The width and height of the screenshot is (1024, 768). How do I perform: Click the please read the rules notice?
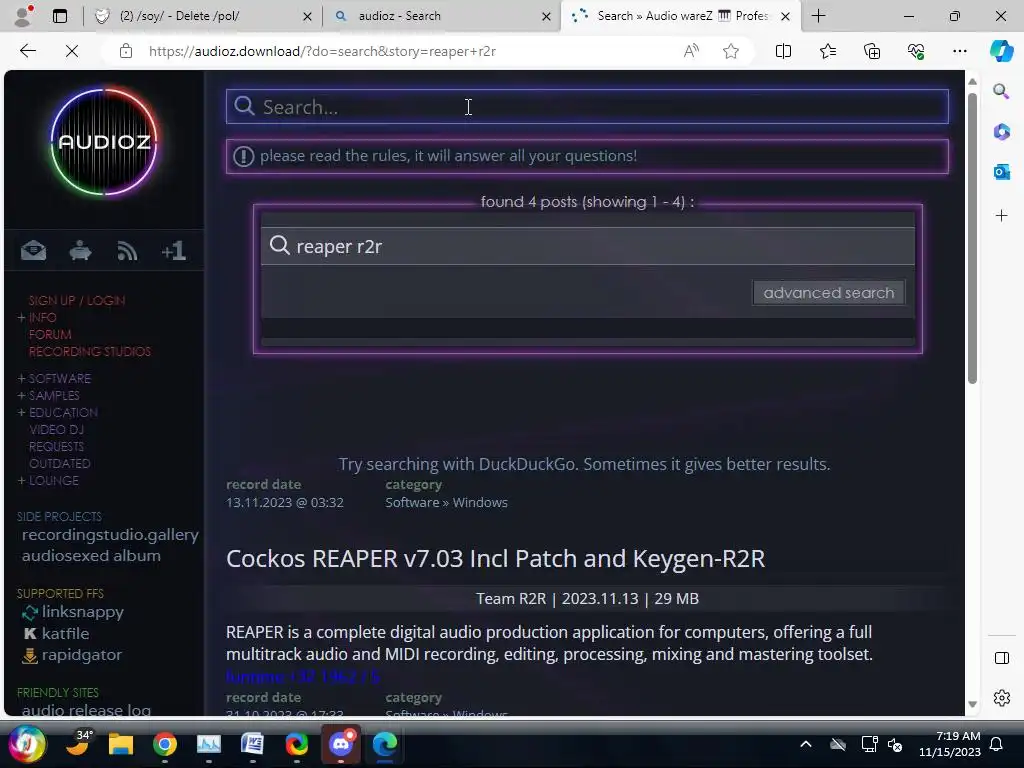(587, 156)
